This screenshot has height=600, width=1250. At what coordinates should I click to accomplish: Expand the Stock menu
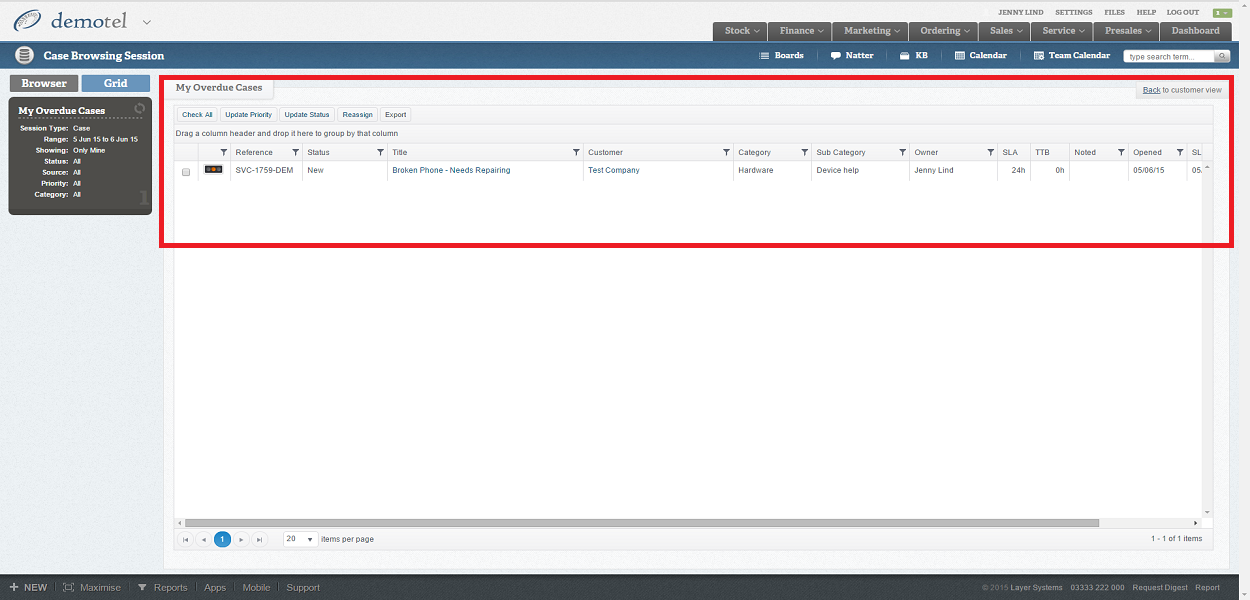(740, 31)
